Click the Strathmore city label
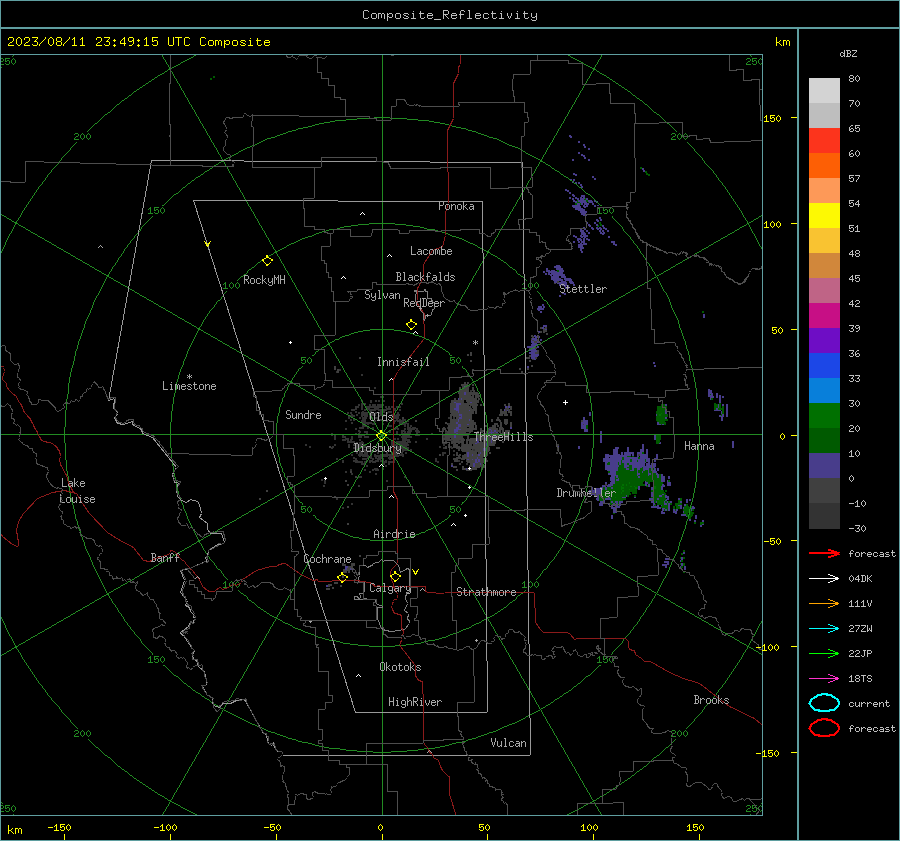 486,592
